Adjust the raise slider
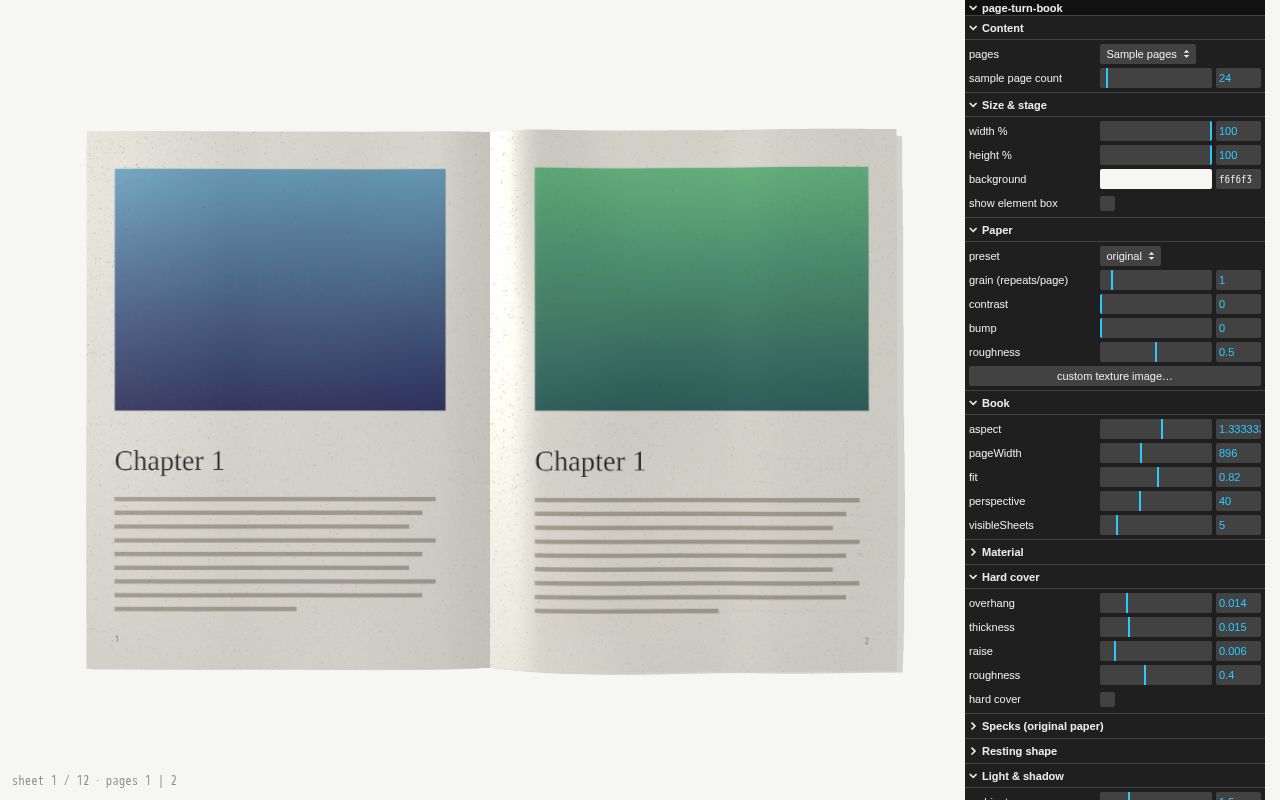 1156,651
